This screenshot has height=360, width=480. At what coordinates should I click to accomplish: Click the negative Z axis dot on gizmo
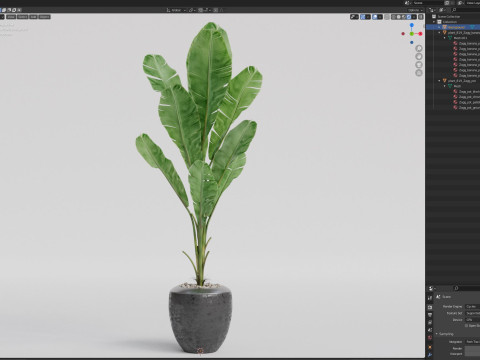coord(412,42)
